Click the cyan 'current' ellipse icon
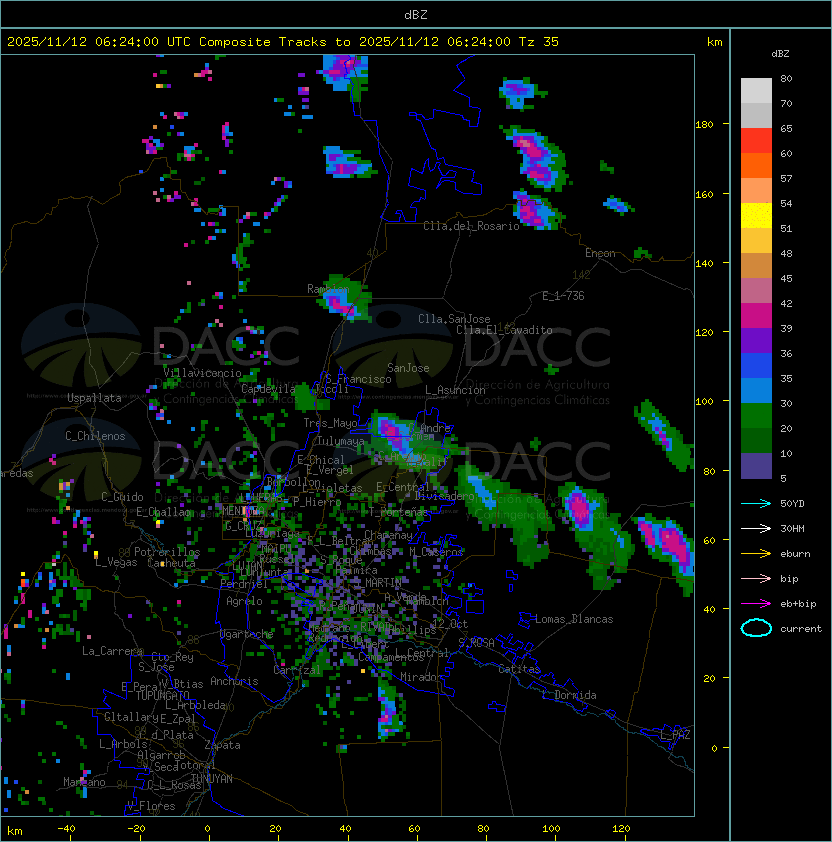This screenshot has width=832, height=842. (x=756, y=628)
